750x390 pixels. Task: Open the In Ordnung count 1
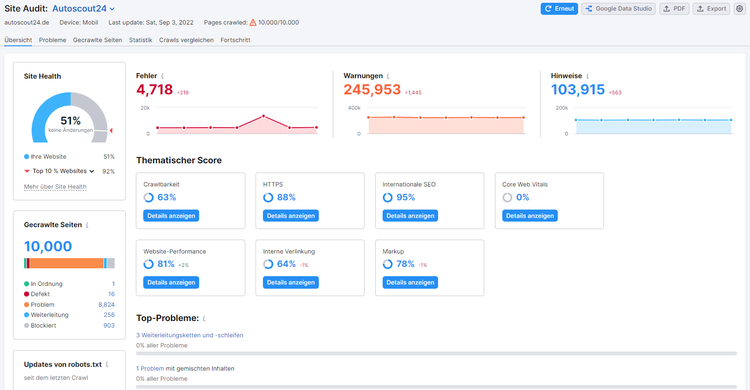tap(113, 284)
